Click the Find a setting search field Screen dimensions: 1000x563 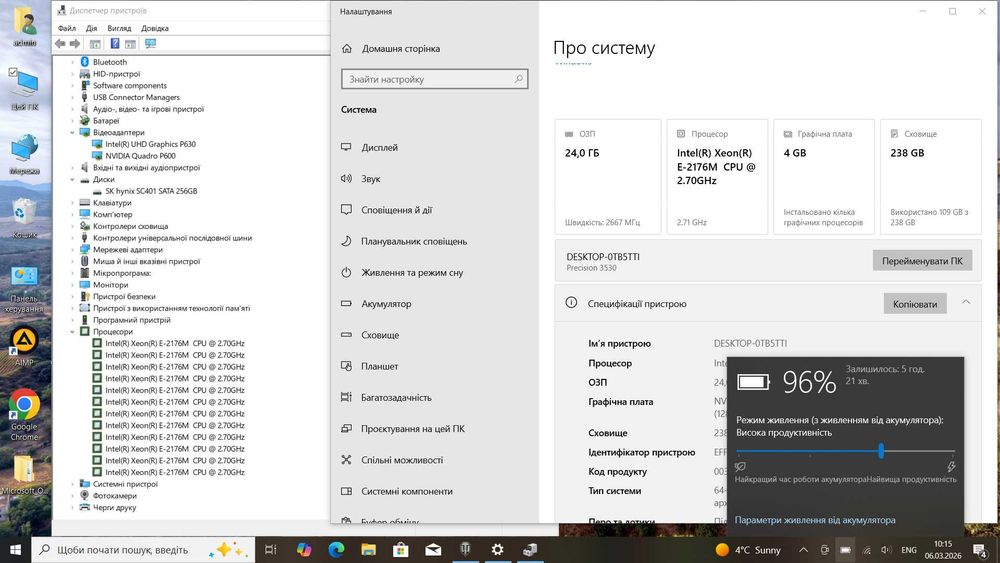coord(434,79)
